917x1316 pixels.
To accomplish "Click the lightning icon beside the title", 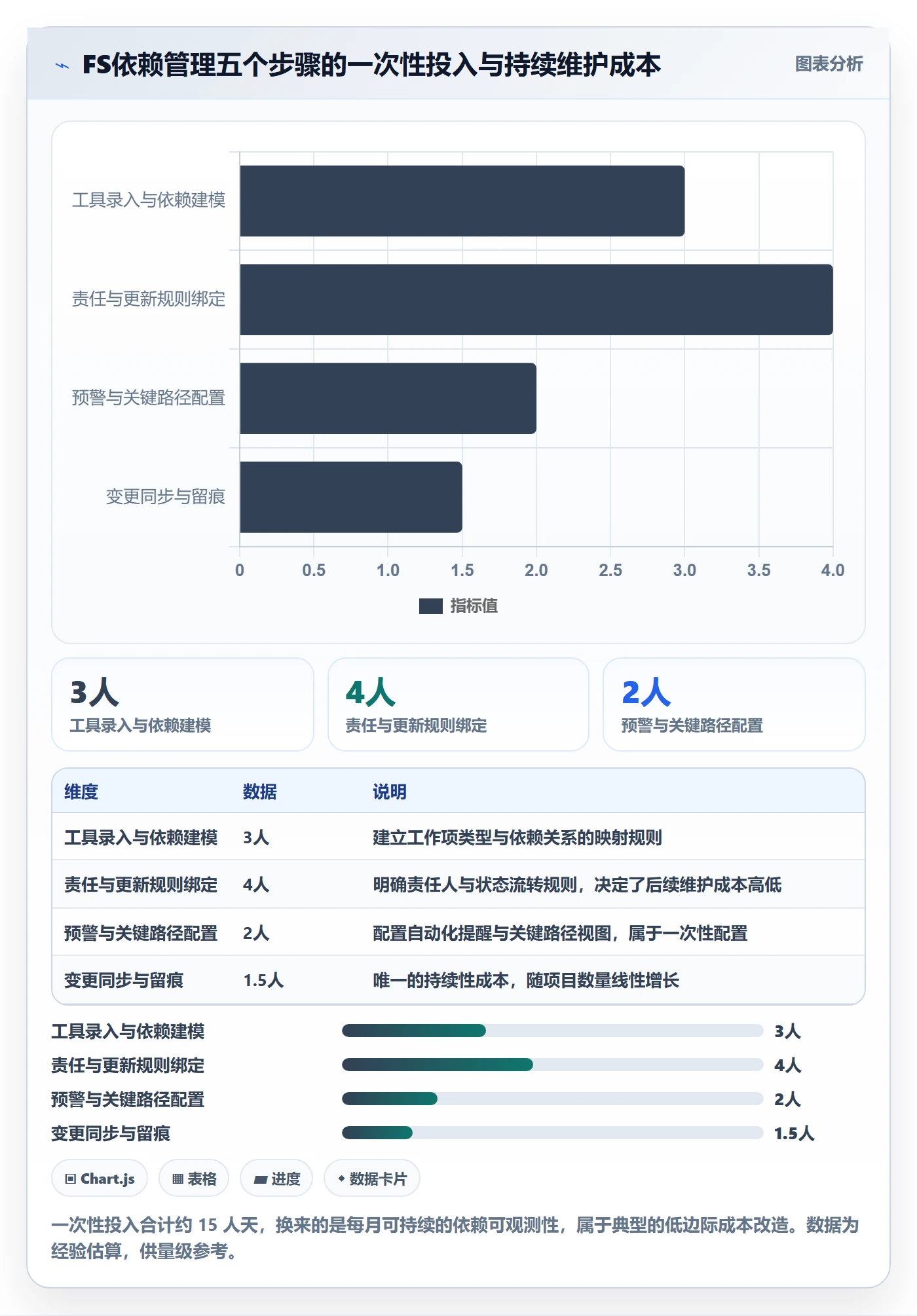I will [x=62, y=65].
